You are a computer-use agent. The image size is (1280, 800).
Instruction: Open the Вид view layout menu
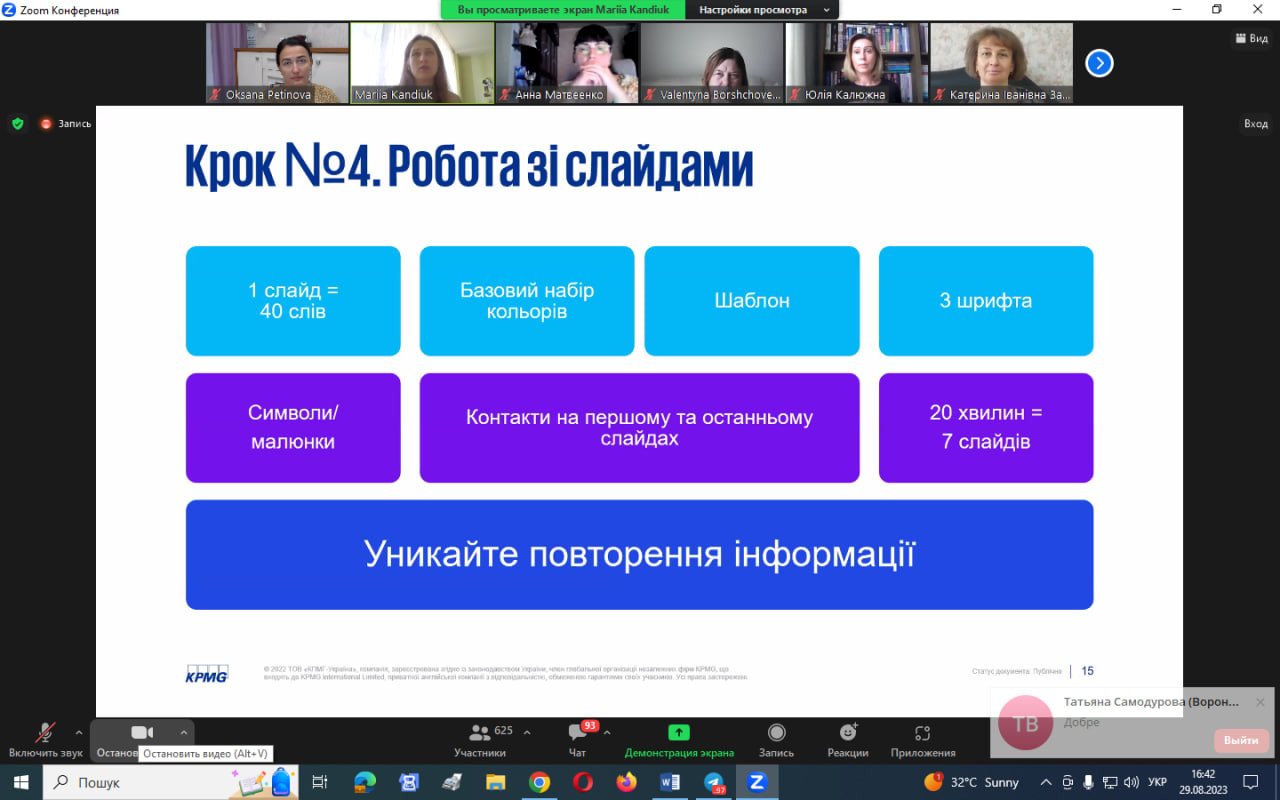coord(1252,38)
